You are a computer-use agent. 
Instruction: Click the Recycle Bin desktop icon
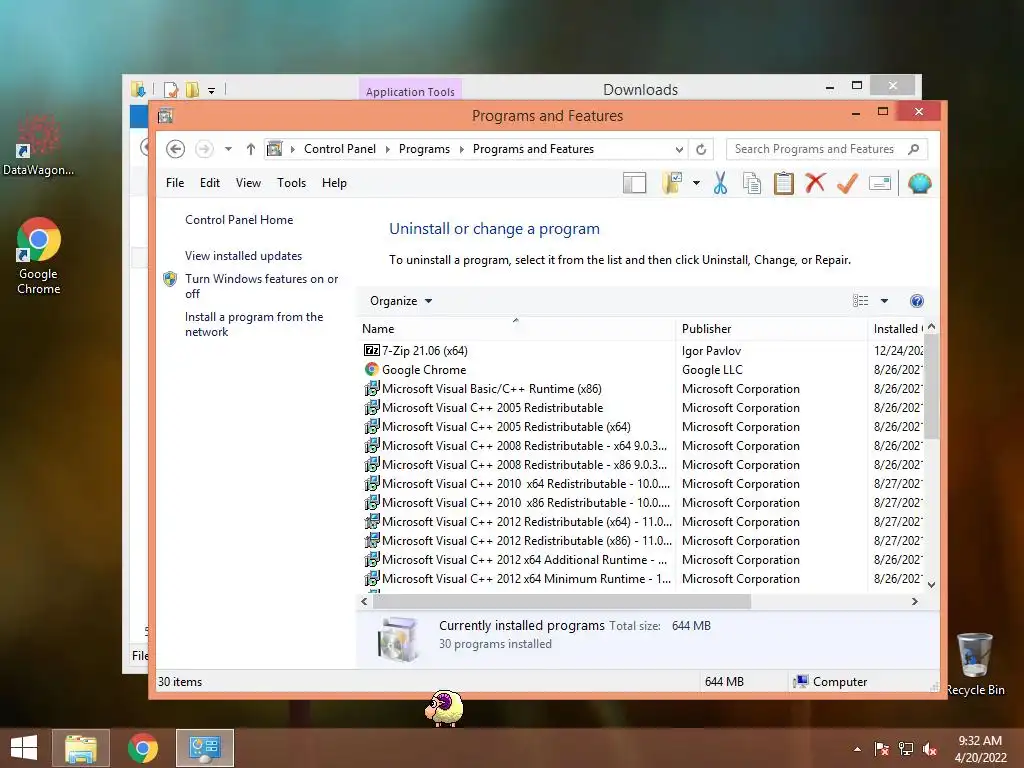pyautogui.click(x=975, y=664)
